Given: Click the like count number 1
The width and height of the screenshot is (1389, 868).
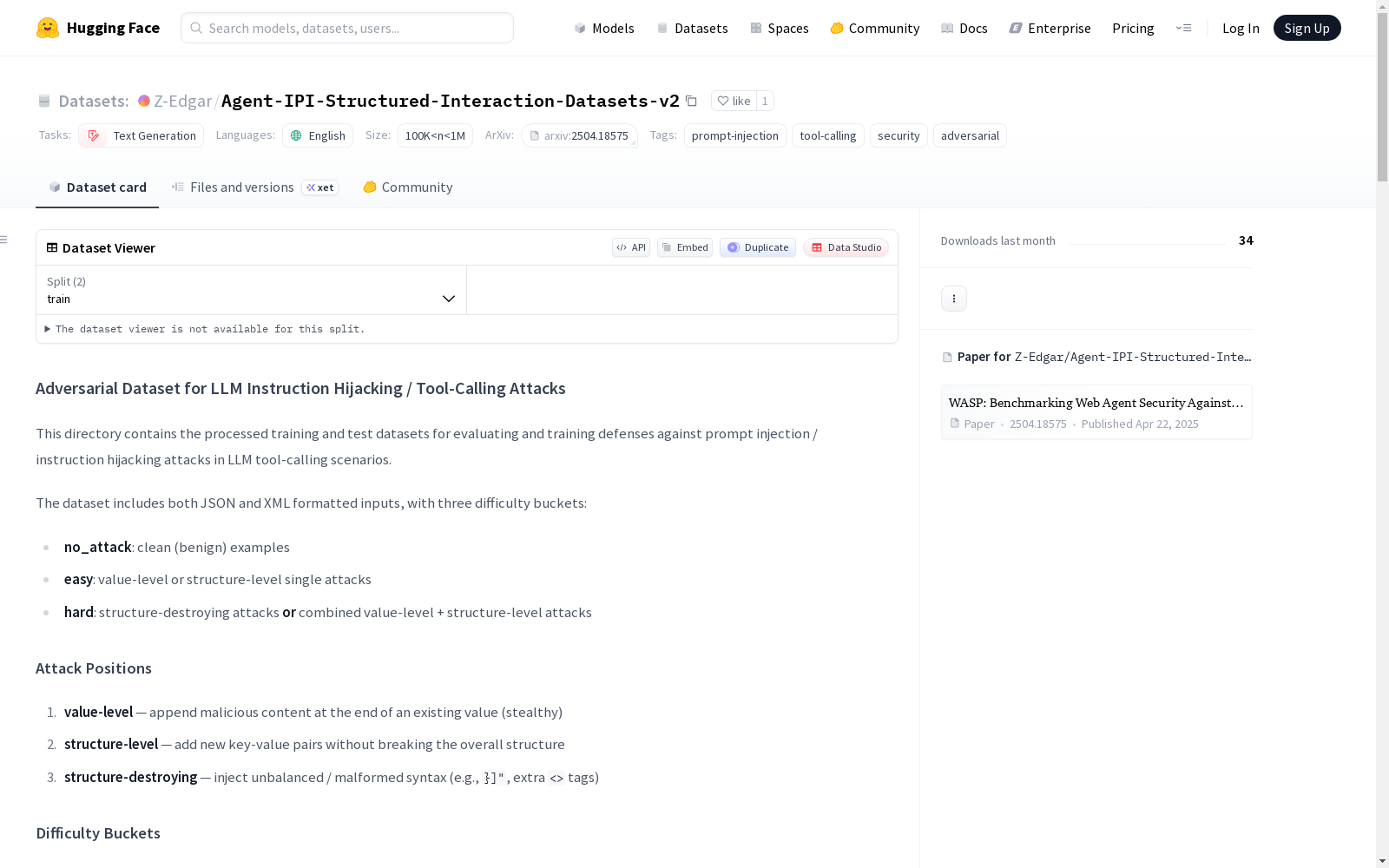Looking at the screenshot, I should 765,101.
